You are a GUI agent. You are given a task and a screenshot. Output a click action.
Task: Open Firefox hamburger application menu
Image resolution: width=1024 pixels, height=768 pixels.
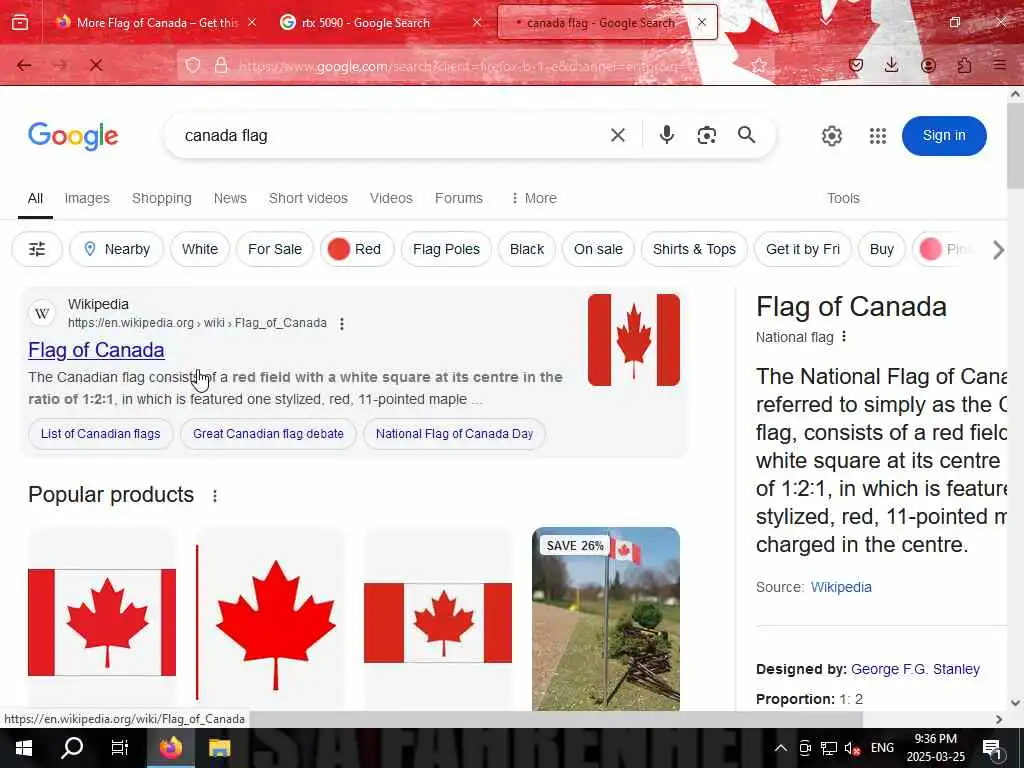click(999, 65)
